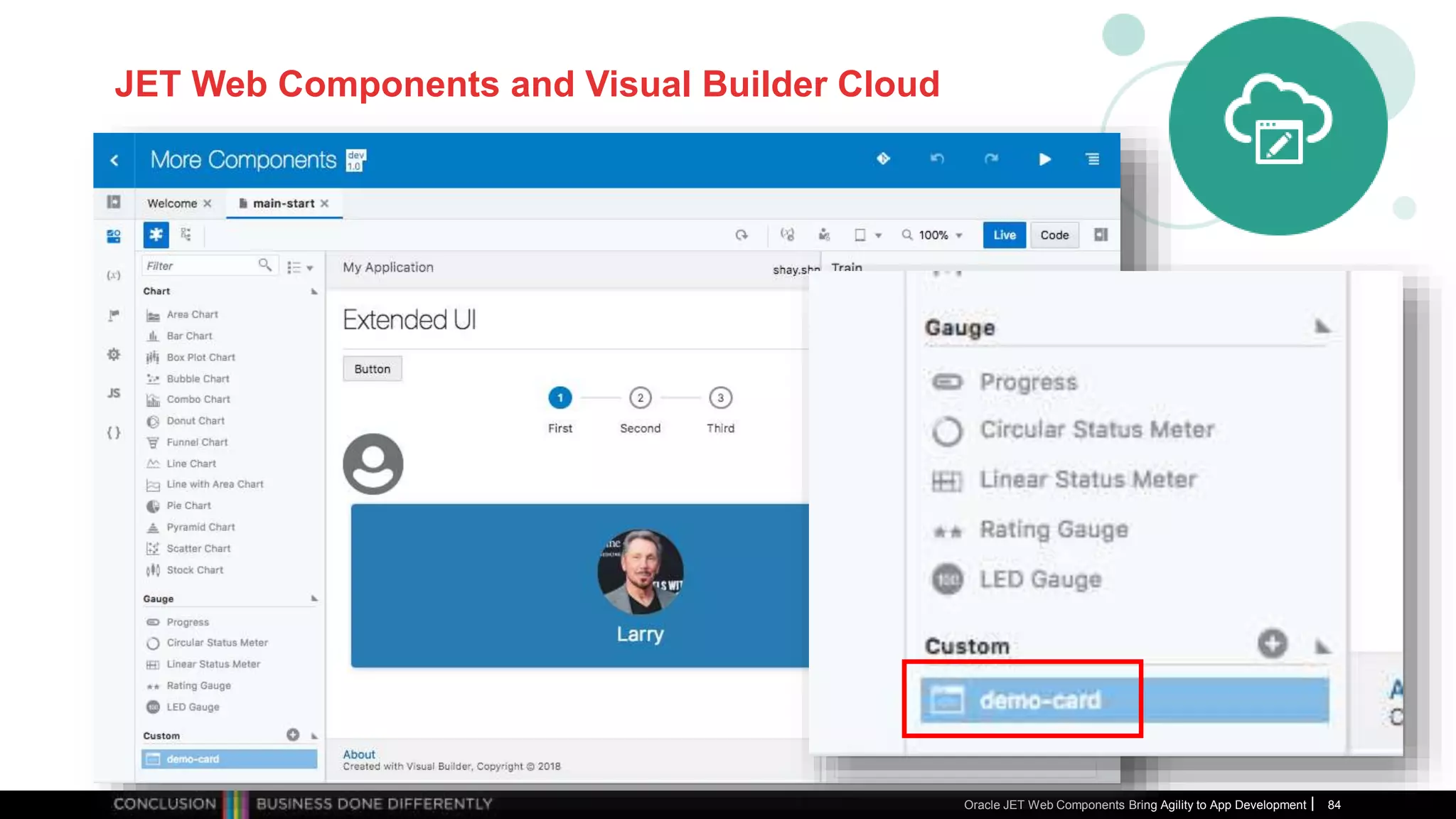Open the web apps sidebar icon
This screenshot has width=1456, height=819.
click(114, 236)
